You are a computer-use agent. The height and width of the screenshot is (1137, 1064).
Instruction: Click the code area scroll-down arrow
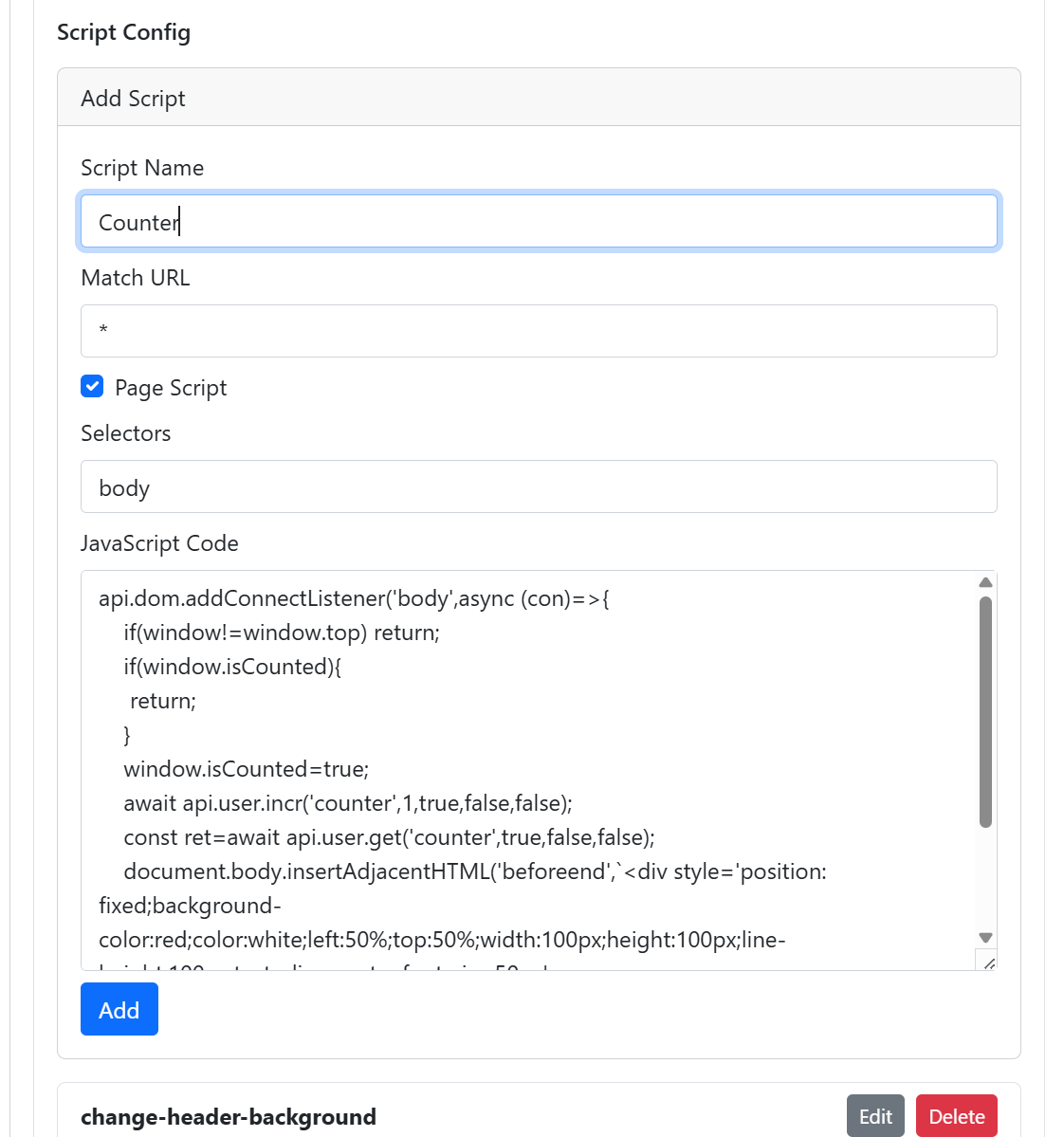(985, 938)
